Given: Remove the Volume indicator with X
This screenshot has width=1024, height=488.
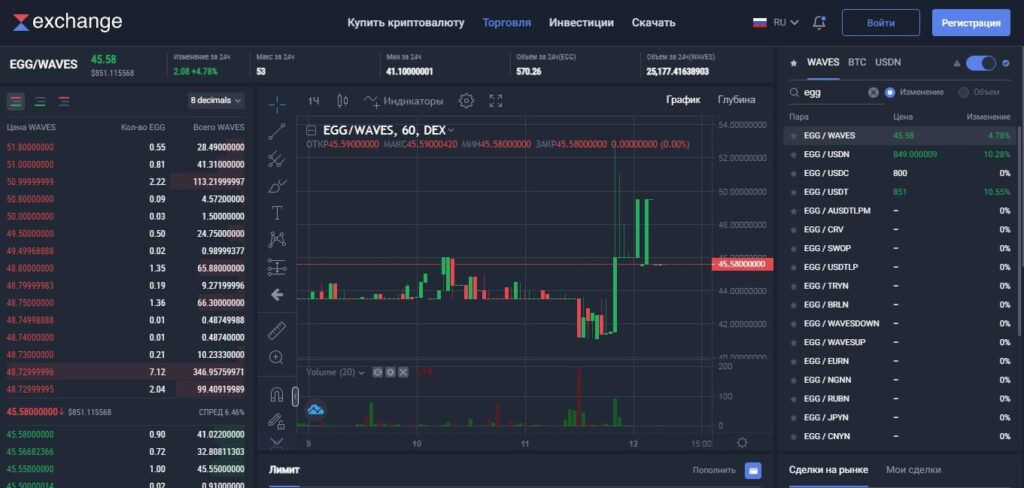Looking at the screenshot, I should click(403, 372).
